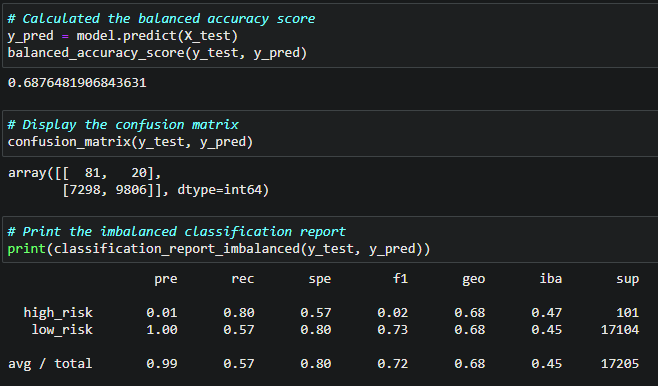Select high_risk f1 value 0.02

pos(393,313)
